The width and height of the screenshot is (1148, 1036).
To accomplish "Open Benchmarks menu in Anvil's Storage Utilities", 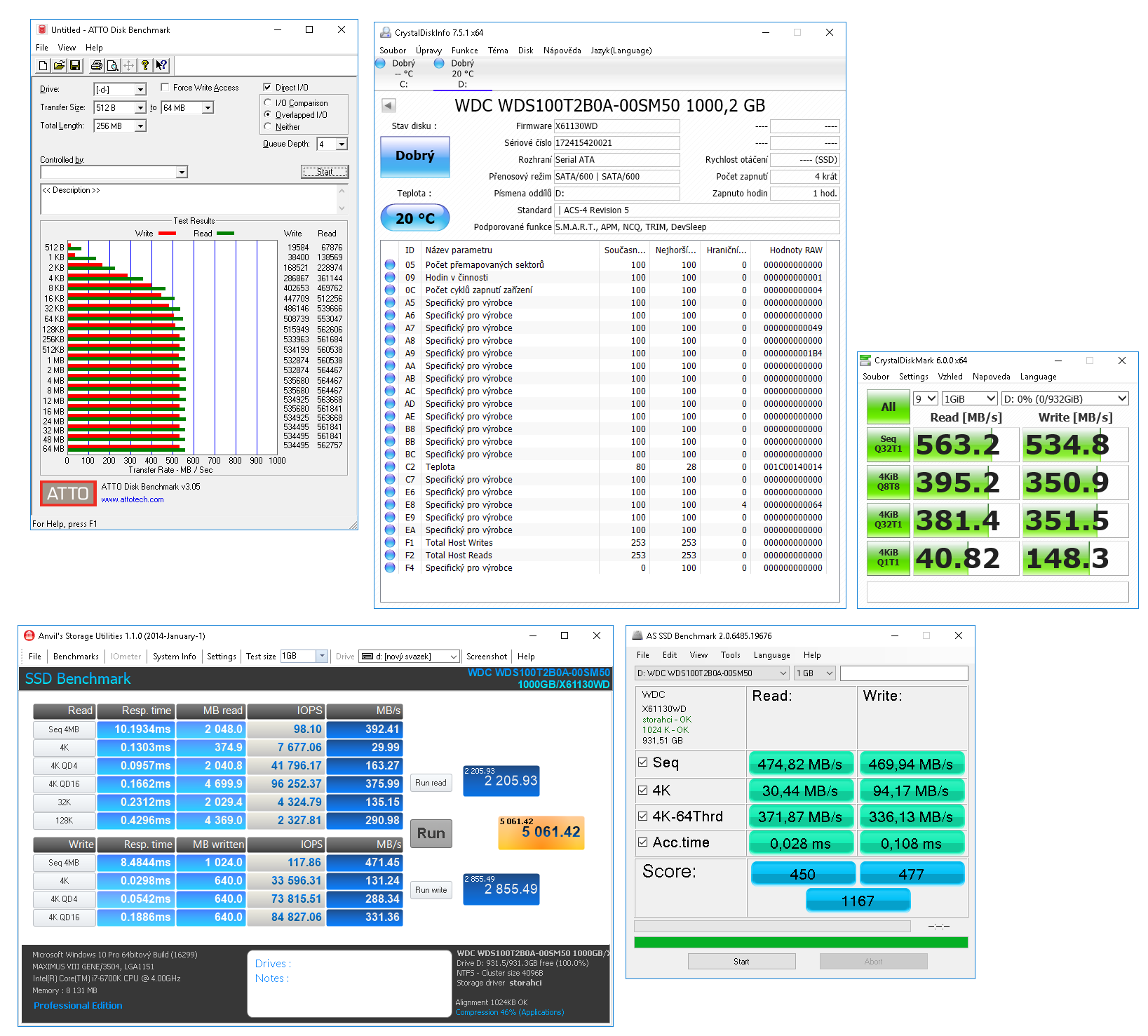I will (76, 657).
